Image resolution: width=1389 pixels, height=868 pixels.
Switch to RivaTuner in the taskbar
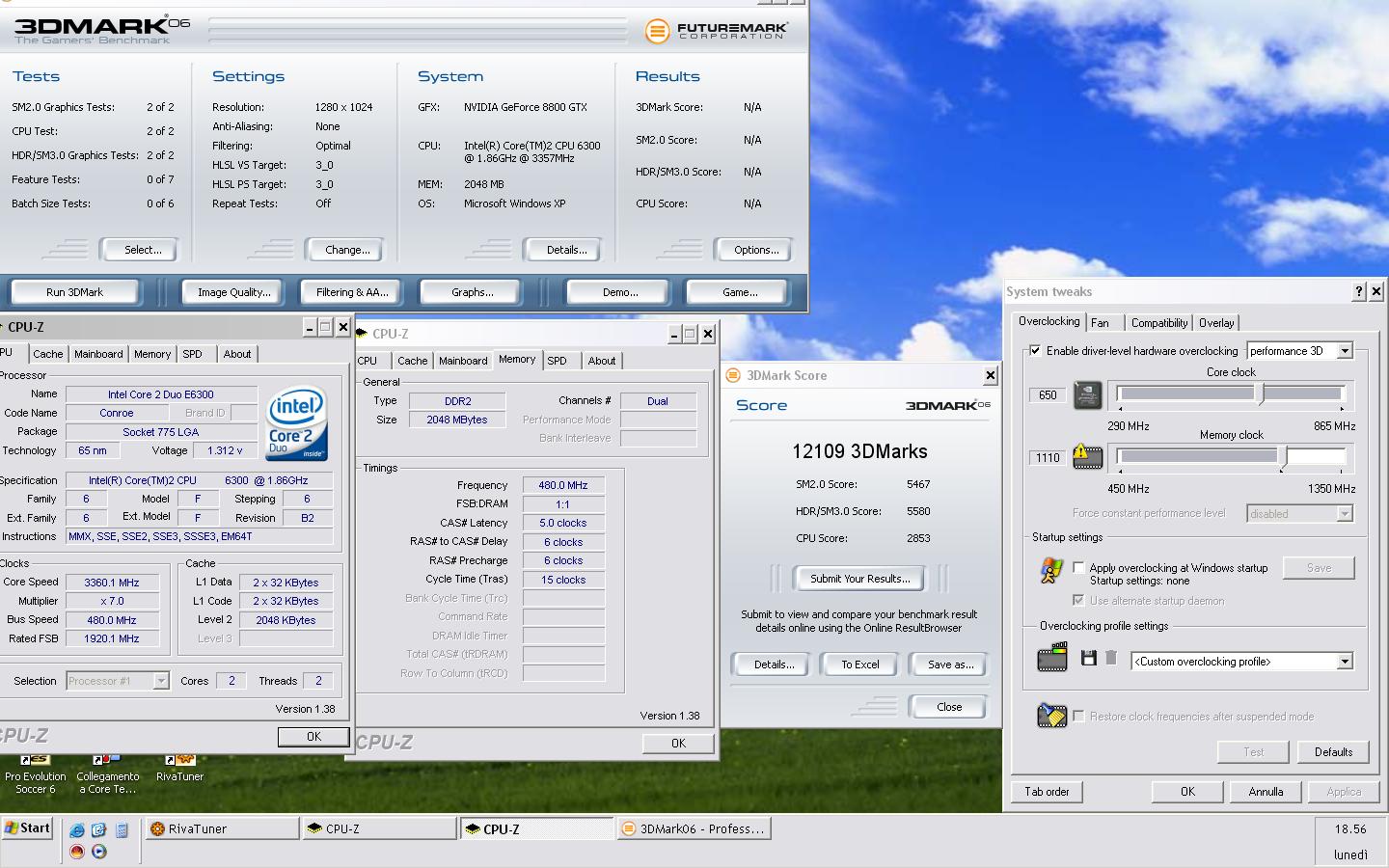[x=223, y=828]
